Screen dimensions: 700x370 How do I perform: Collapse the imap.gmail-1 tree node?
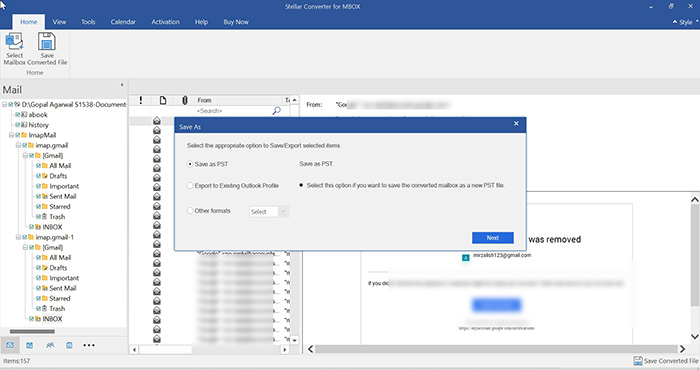18,237
